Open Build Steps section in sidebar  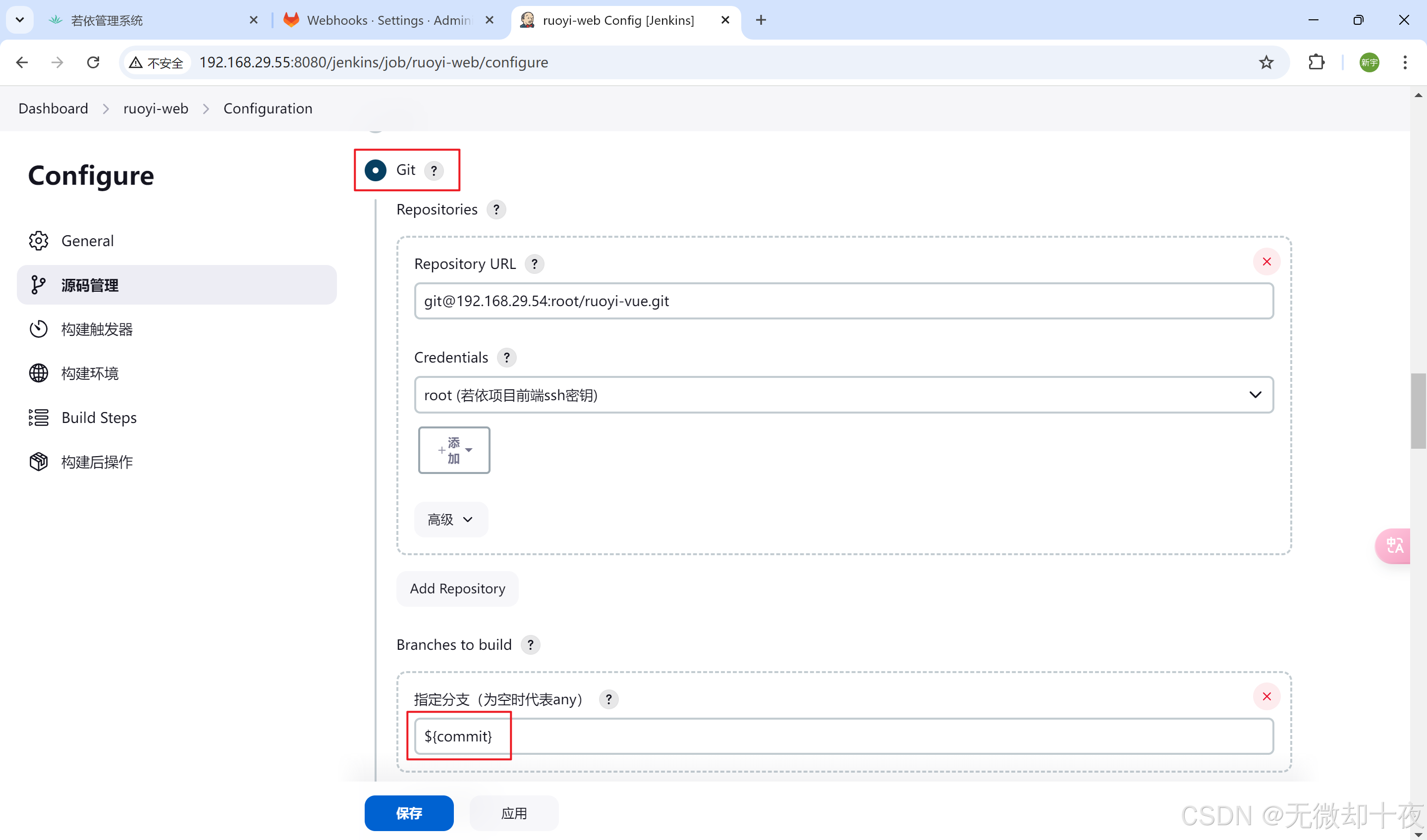tap(99, 418)
